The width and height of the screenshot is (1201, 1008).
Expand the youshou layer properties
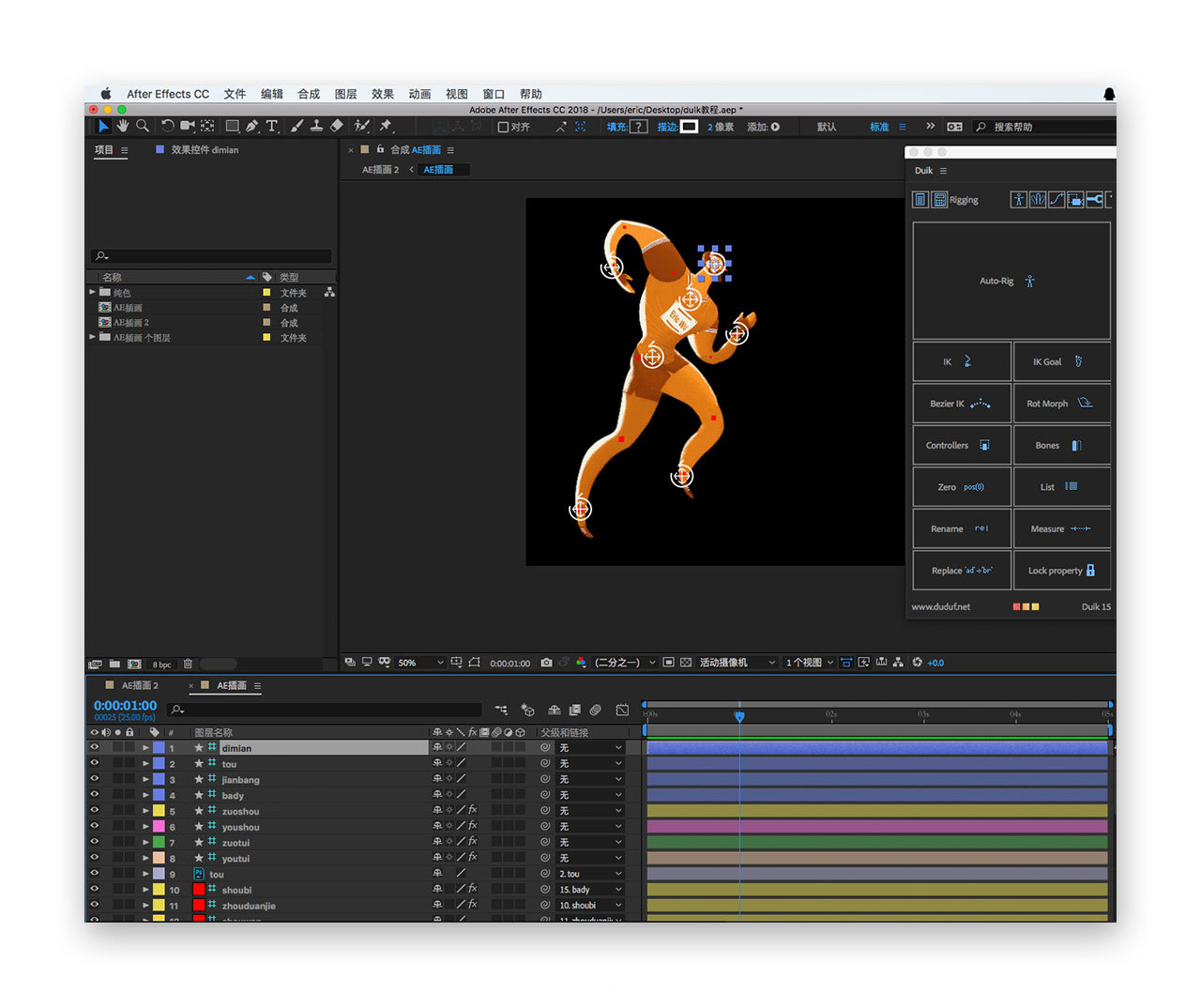pos(145,827)
